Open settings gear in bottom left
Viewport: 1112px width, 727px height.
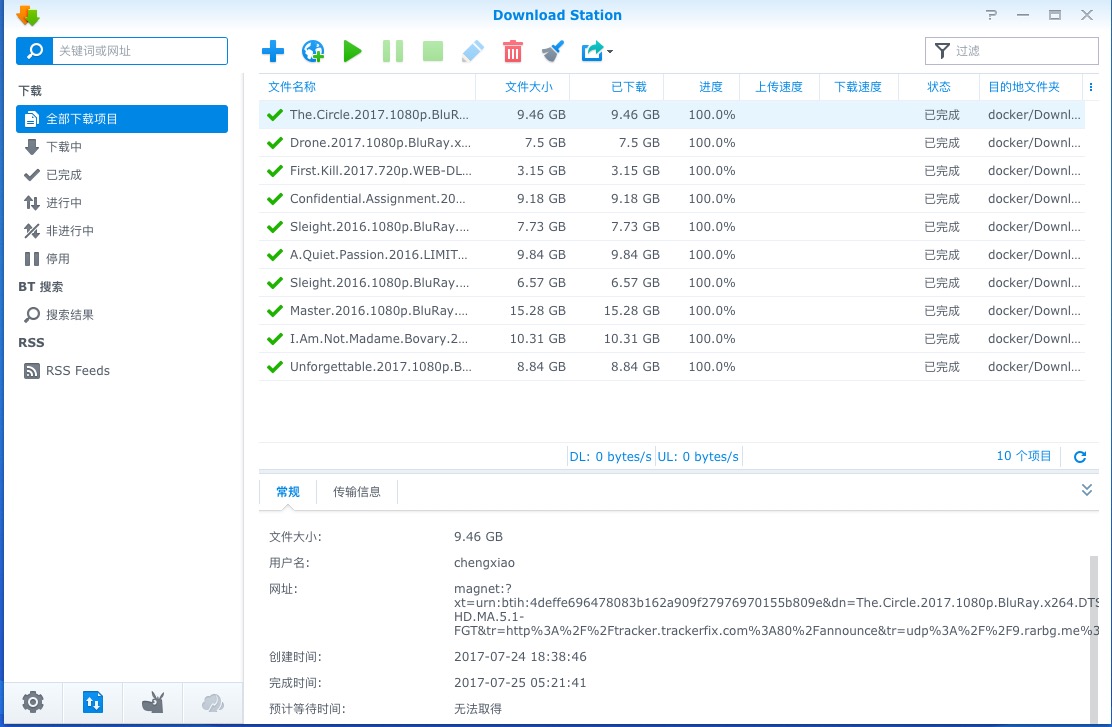(x=33, y=703)
